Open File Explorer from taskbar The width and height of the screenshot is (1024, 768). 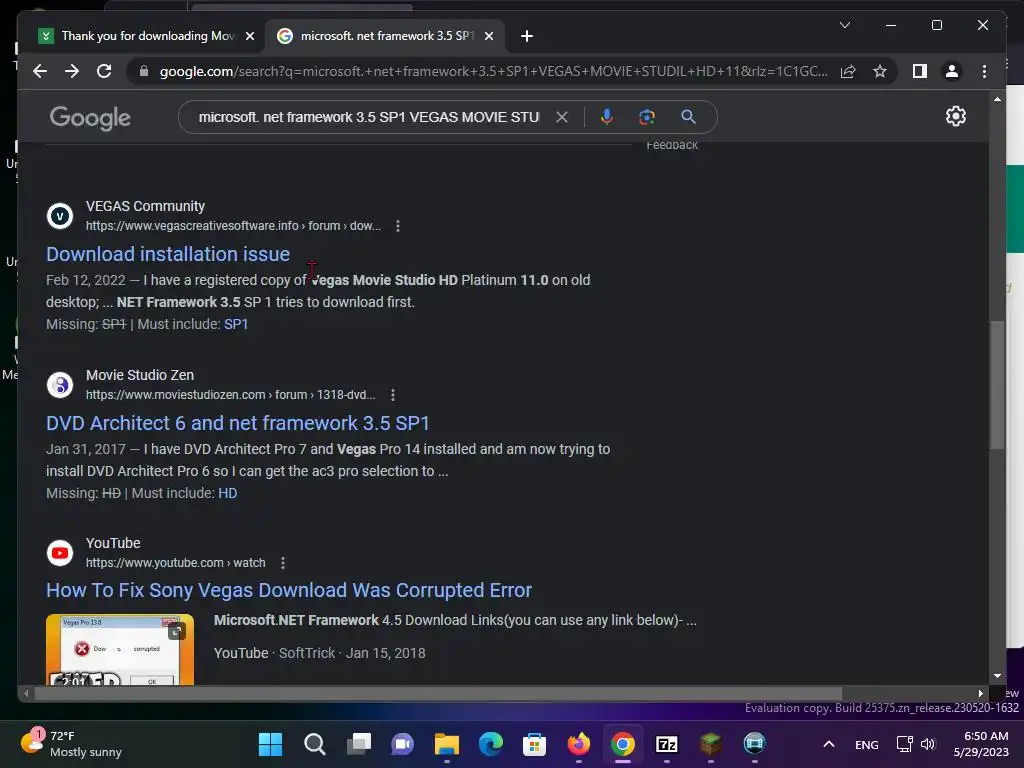click(x=447, y=744)
